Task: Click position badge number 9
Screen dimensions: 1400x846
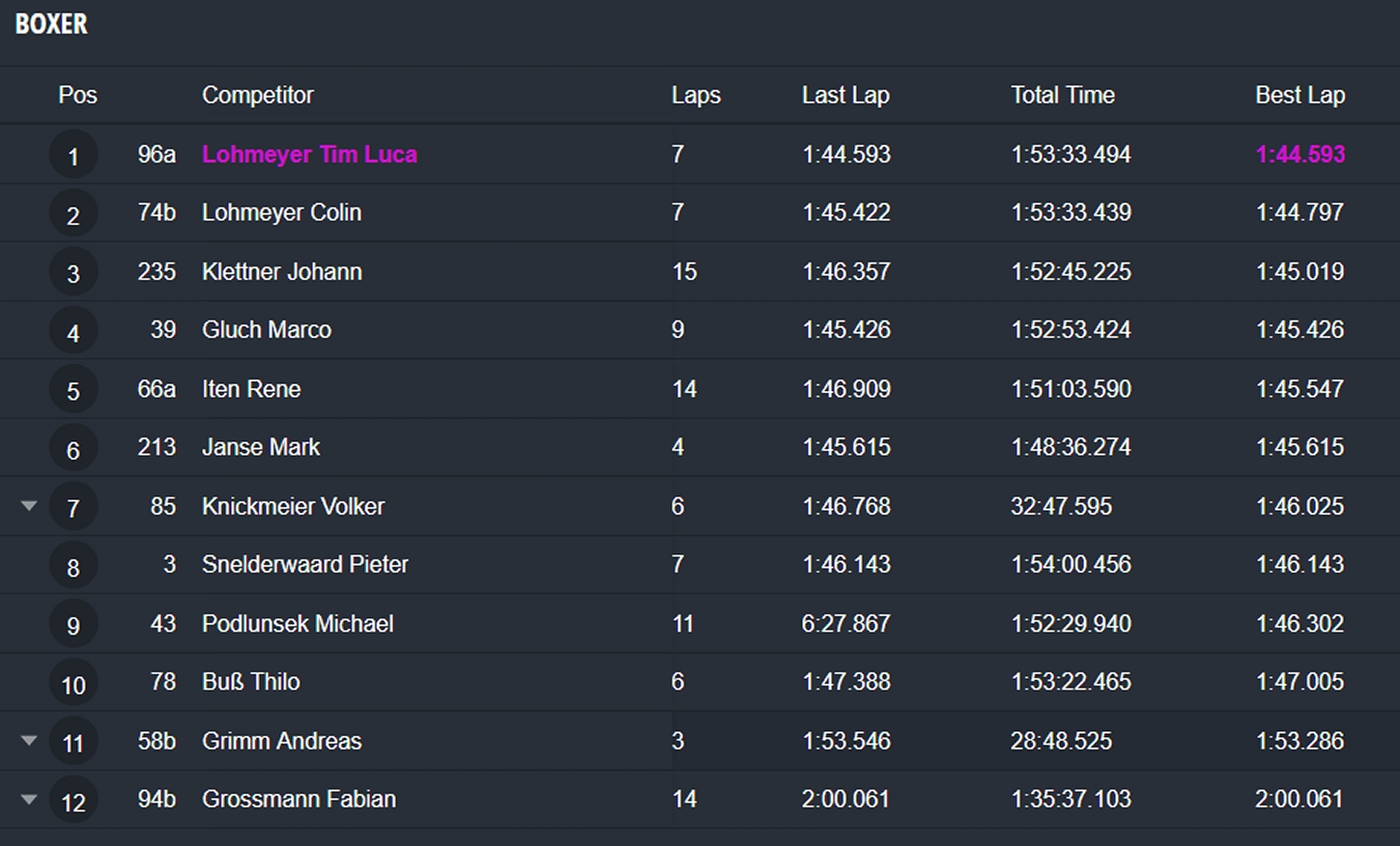Action: pos(73,625)
